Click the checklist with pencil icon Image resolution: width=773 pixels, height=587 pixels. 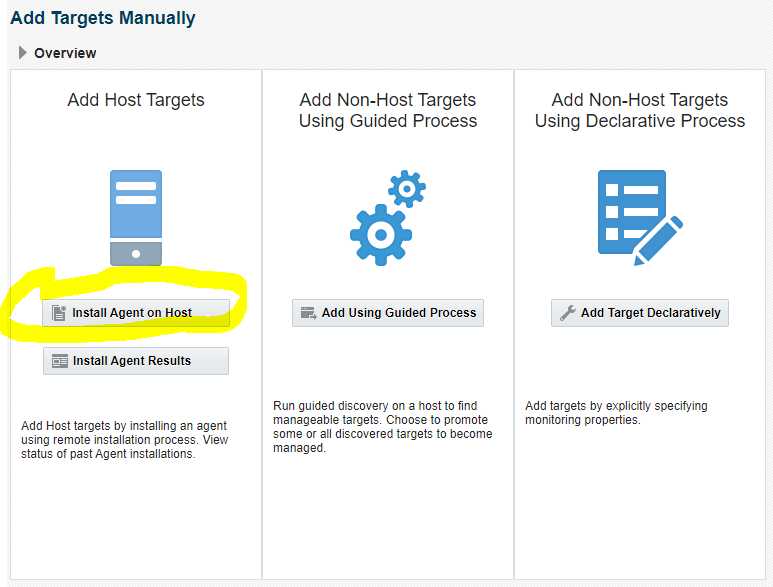(640, 218)
